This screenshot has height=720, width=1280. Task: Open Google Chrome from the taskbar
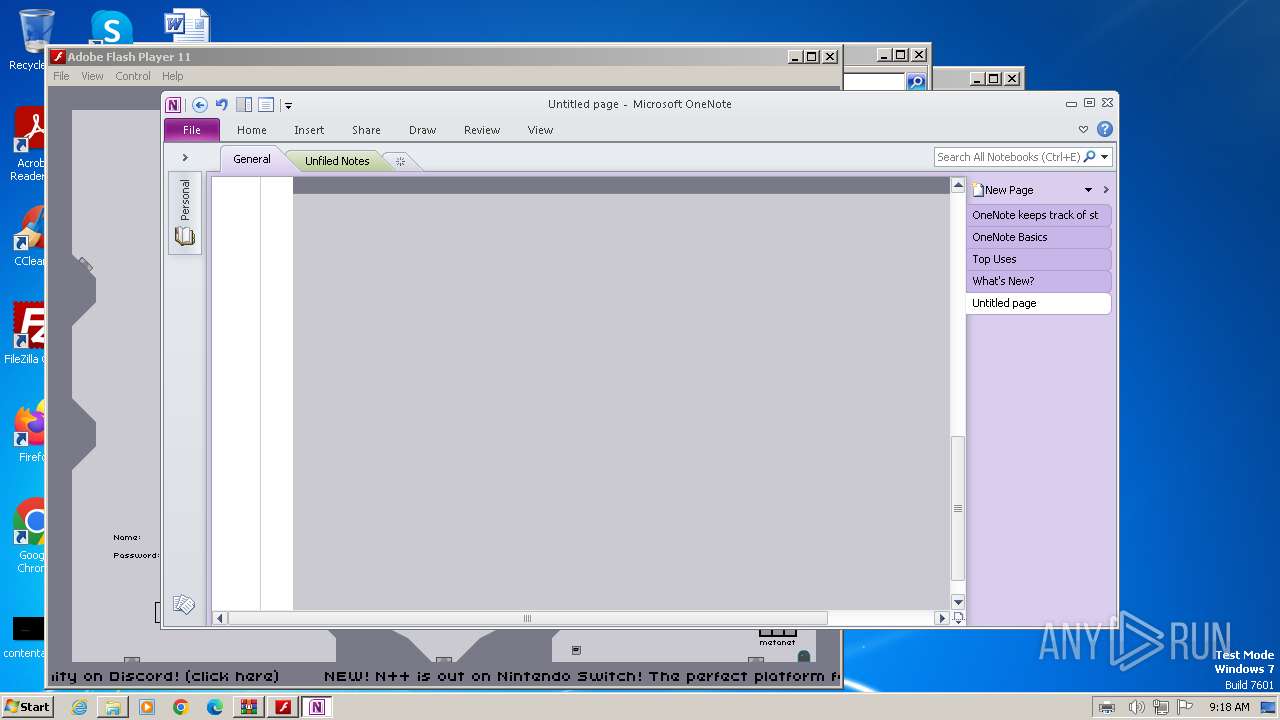(x=181, y=707)
